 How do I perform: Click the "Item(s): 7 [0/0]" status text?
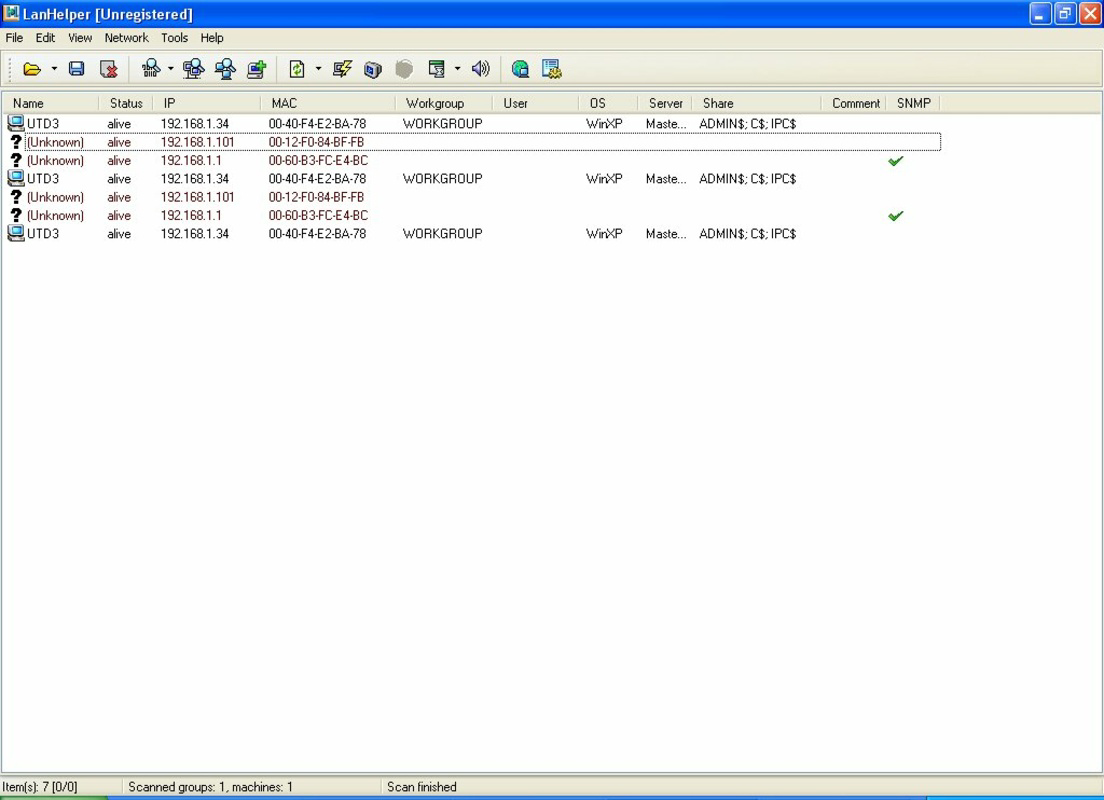pos(40,787)
